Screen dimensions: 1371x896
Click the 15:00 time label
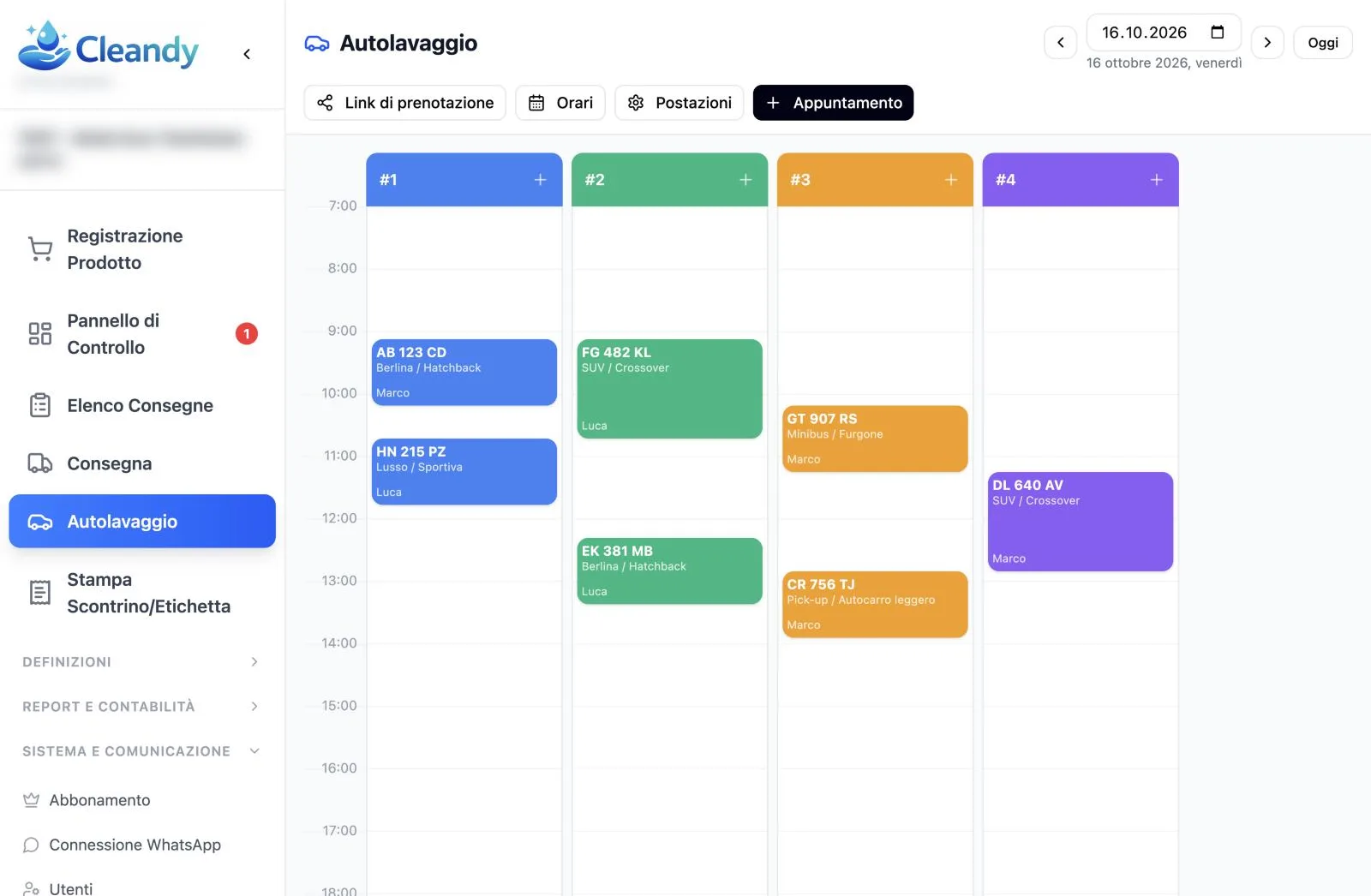(x=339, y=706)
